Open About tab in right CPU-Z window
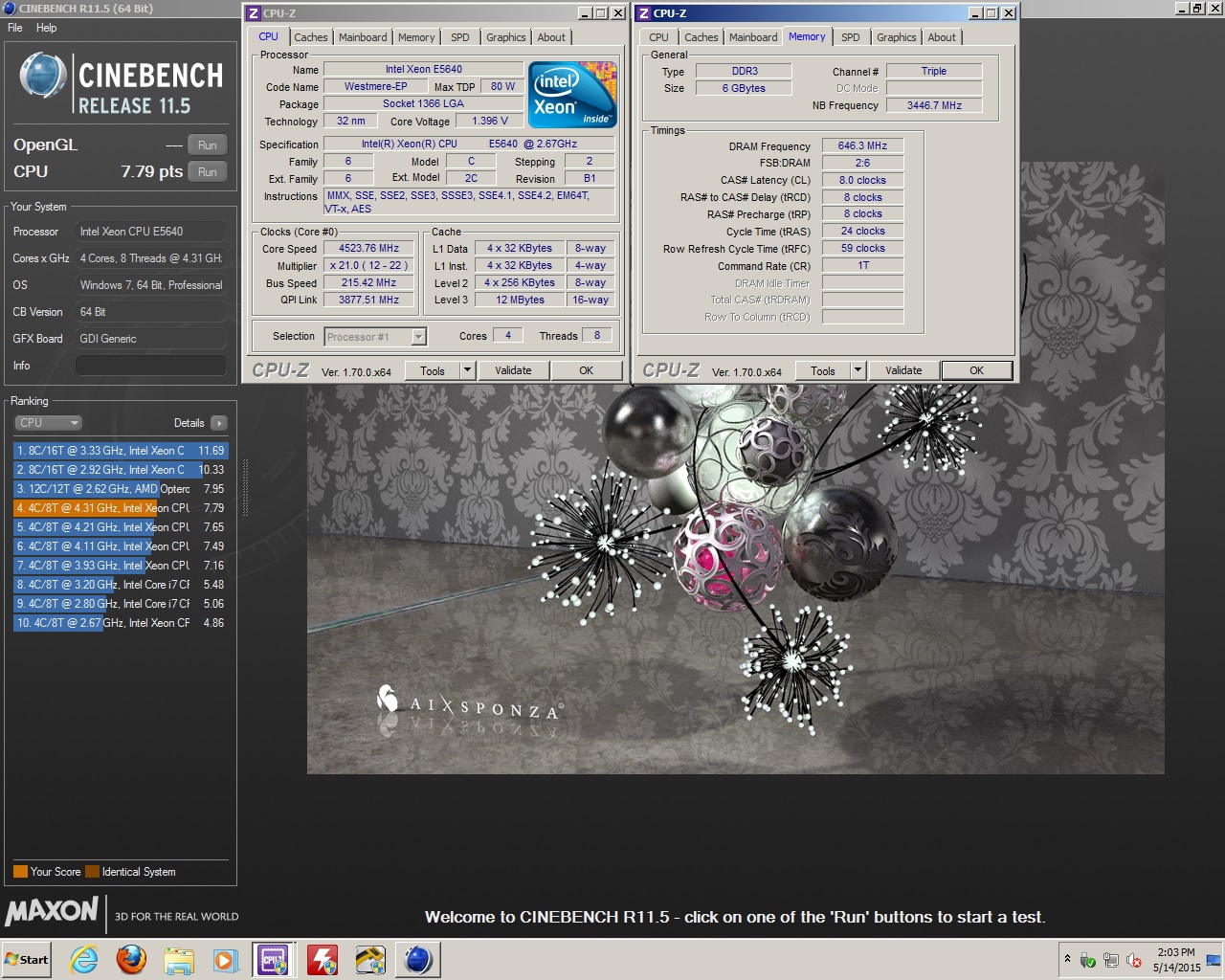1225x980 pixels. 942,37
